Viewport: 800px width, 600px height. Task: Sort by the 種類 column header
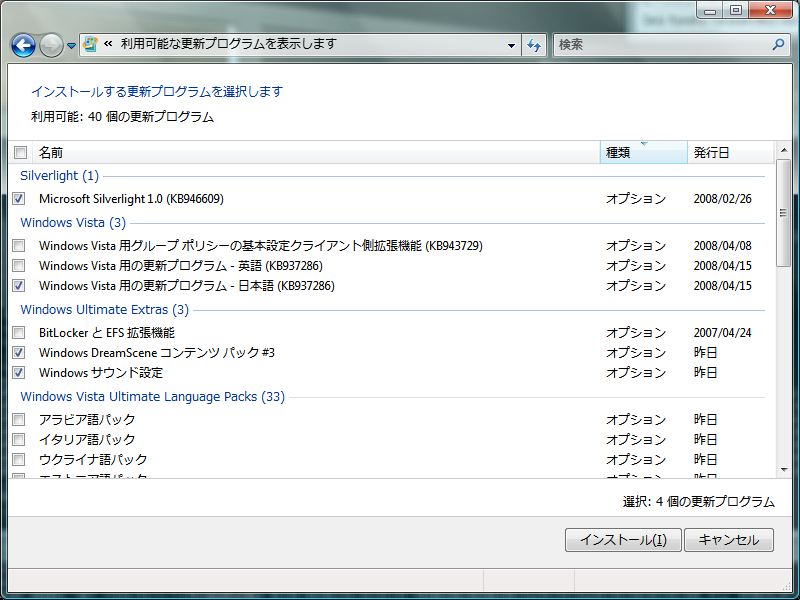644,152
